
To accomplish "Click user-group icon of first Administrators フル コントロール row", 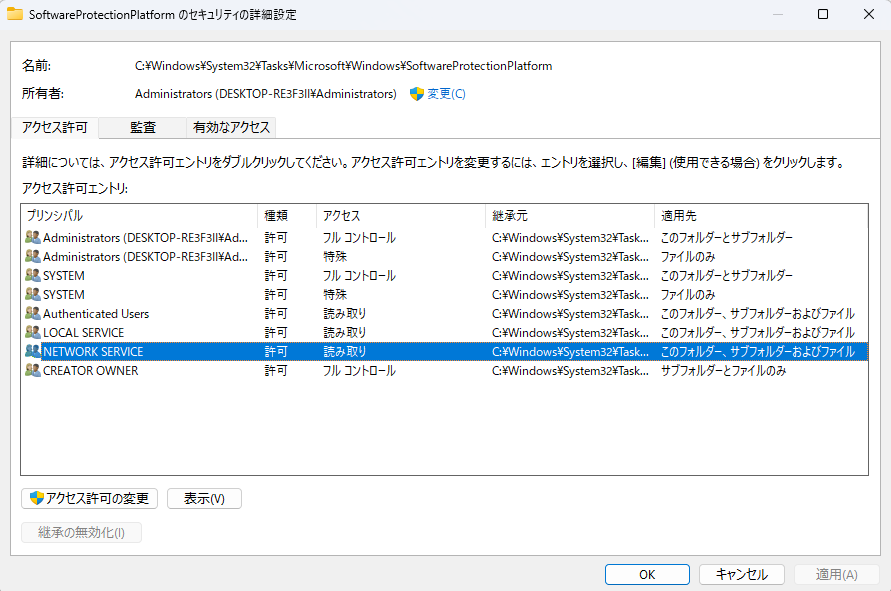I will click(33, 238).
